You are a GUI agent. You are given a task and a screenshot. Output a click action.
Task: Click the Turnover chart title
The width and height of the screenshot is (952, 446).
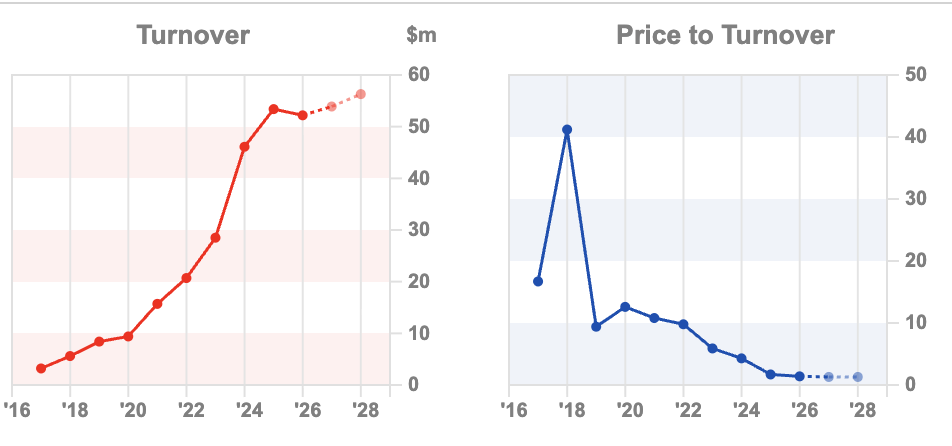pyautogui.click(x=193, y=36)
